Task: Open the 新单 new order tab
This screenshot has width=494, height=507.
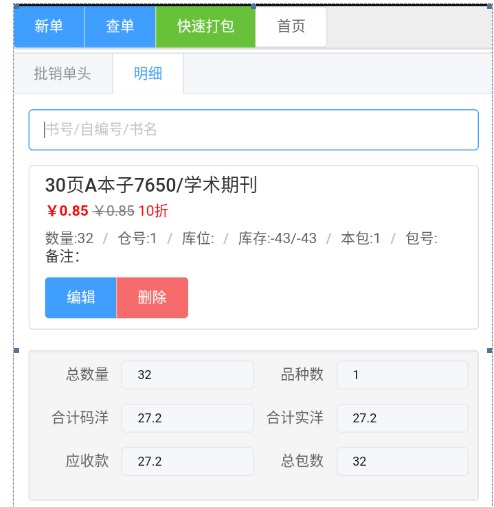Action: pyautogui.click(x=49, y=26)
